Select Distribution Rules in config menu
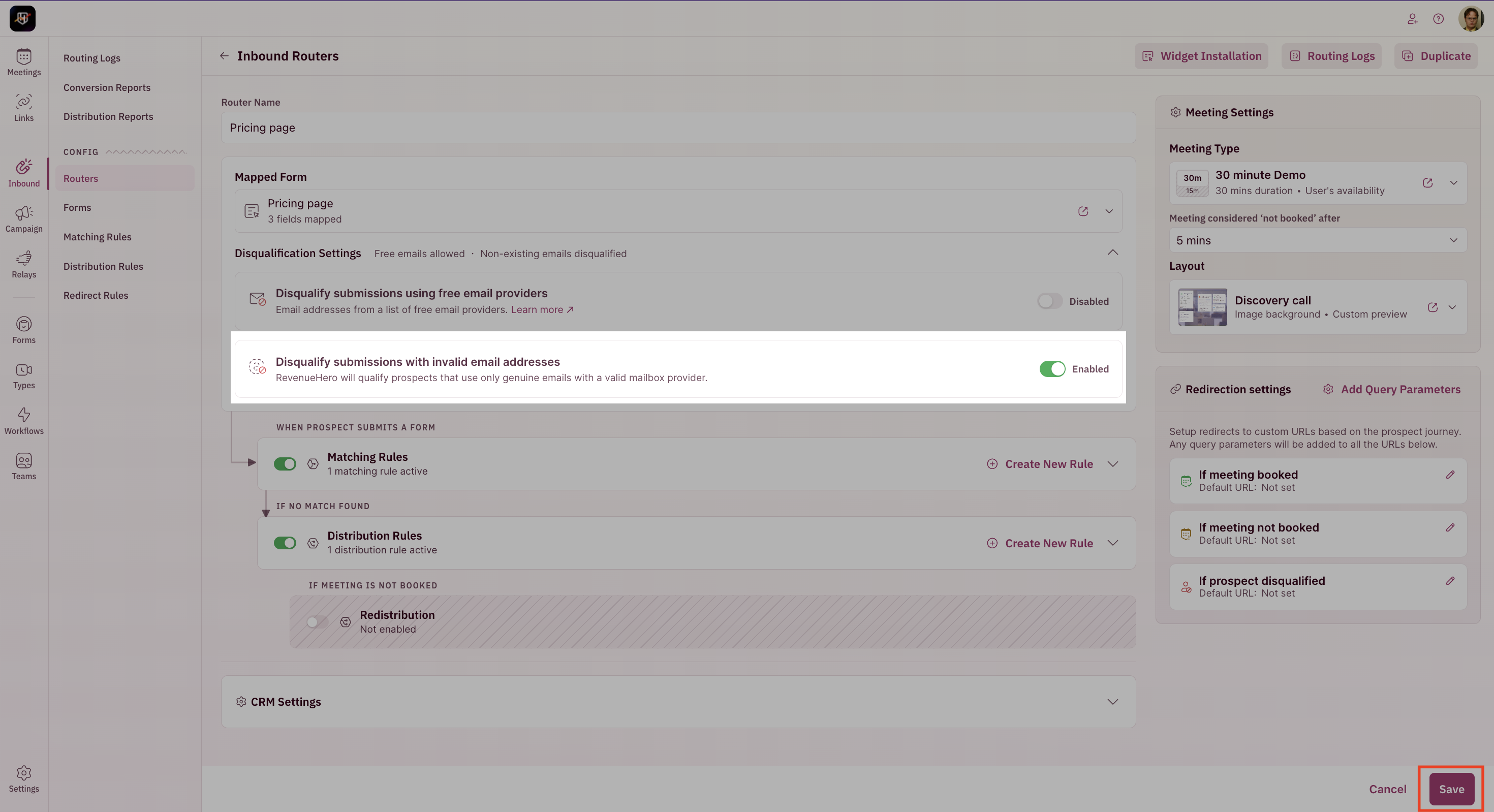Image resolution: width=1494 pixels, height=812 pixels. [x=103, y=266]
